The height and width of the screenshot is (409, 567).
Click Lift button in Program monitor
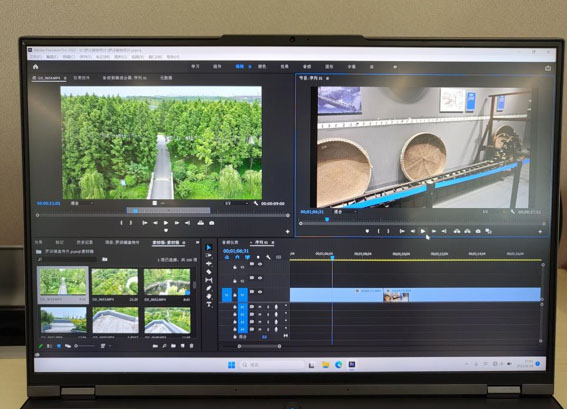click(x=457, y=231)
